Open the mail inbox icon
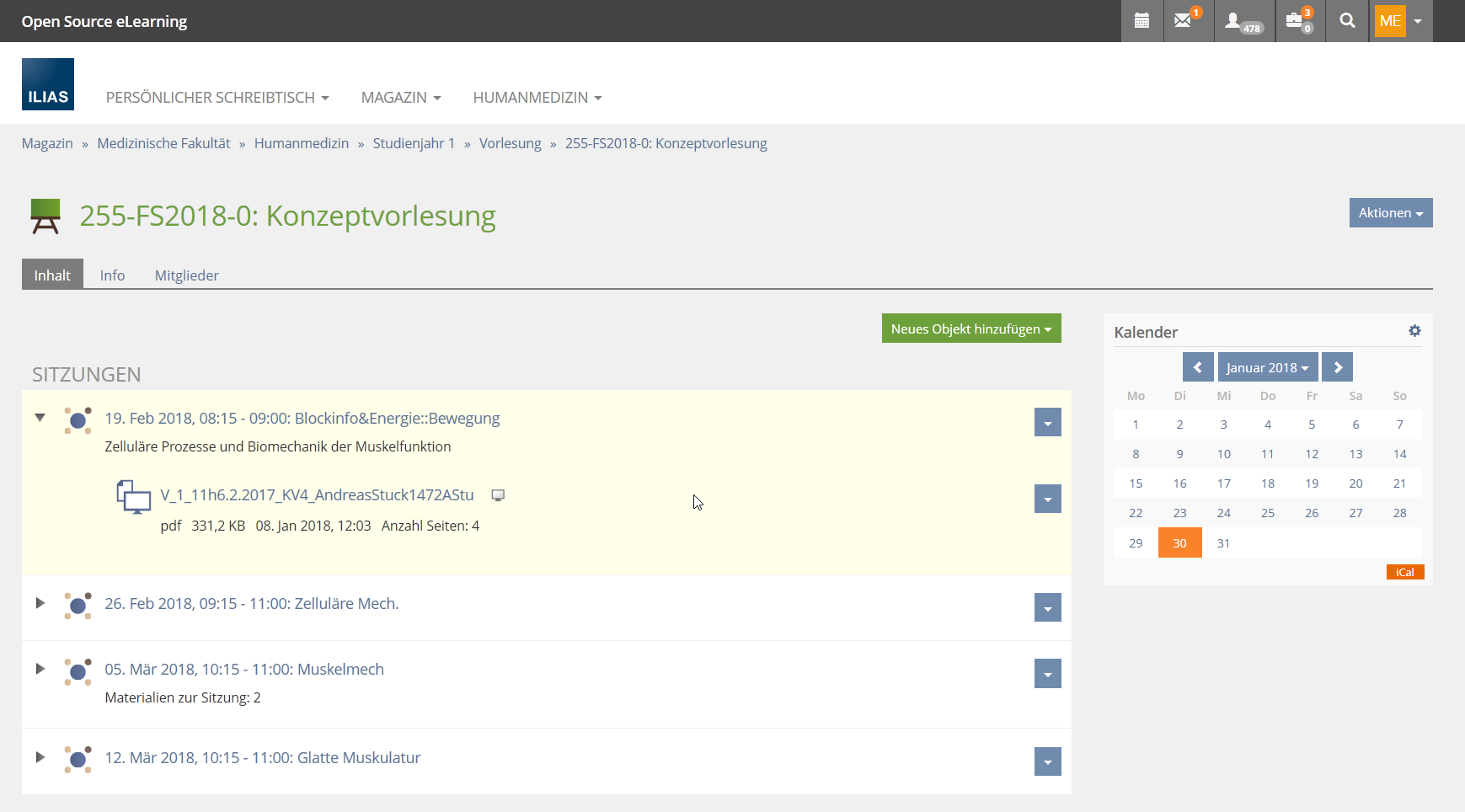 click(1184, 21)
